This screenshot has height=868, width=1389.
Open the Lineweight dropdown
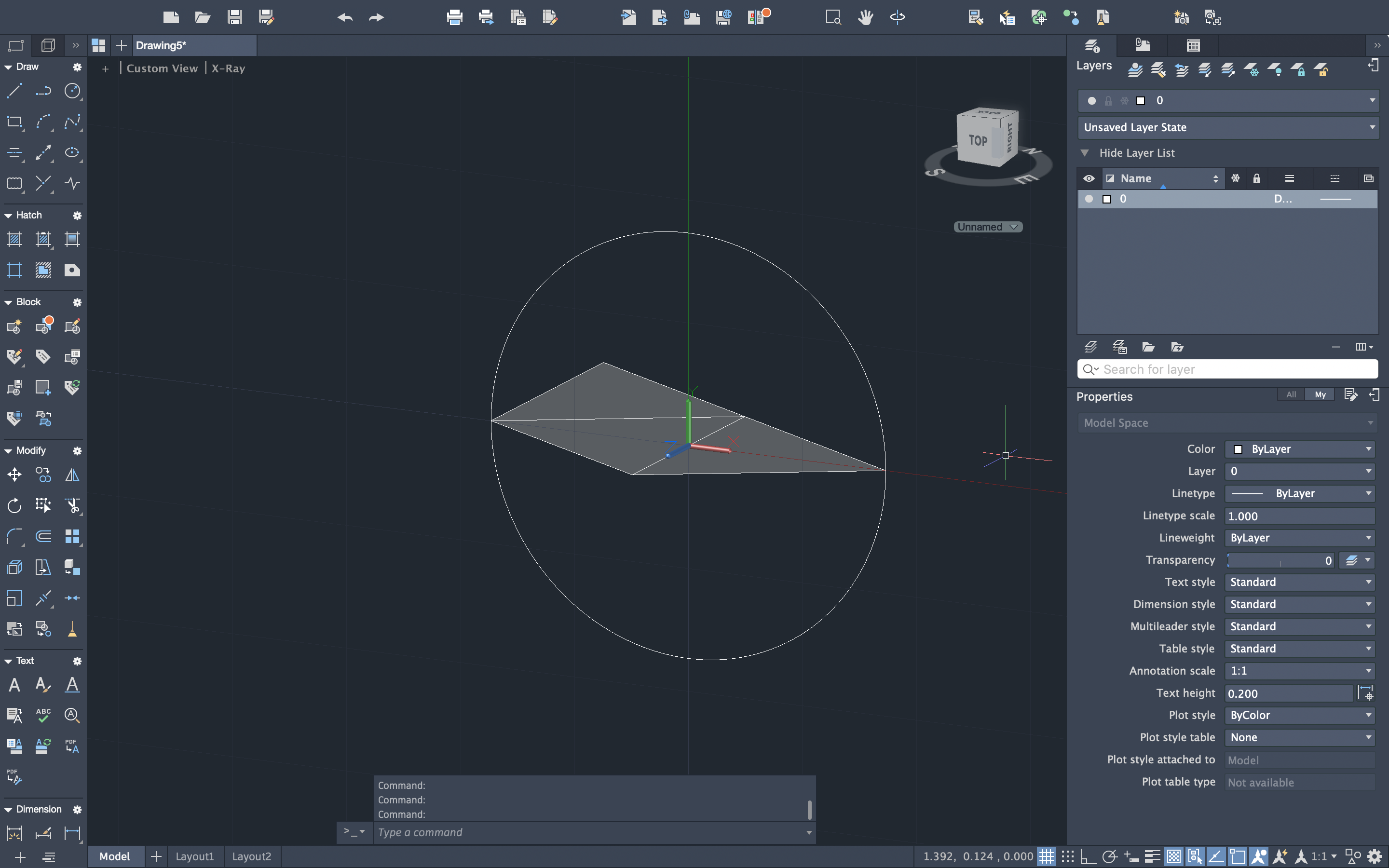pos(1299,538)
